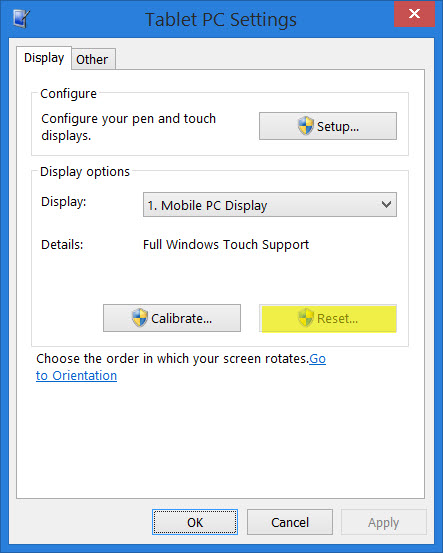Viewport: 443px width, 553px height.
Task: Click the Reset... text label
Action: [337, 318]
